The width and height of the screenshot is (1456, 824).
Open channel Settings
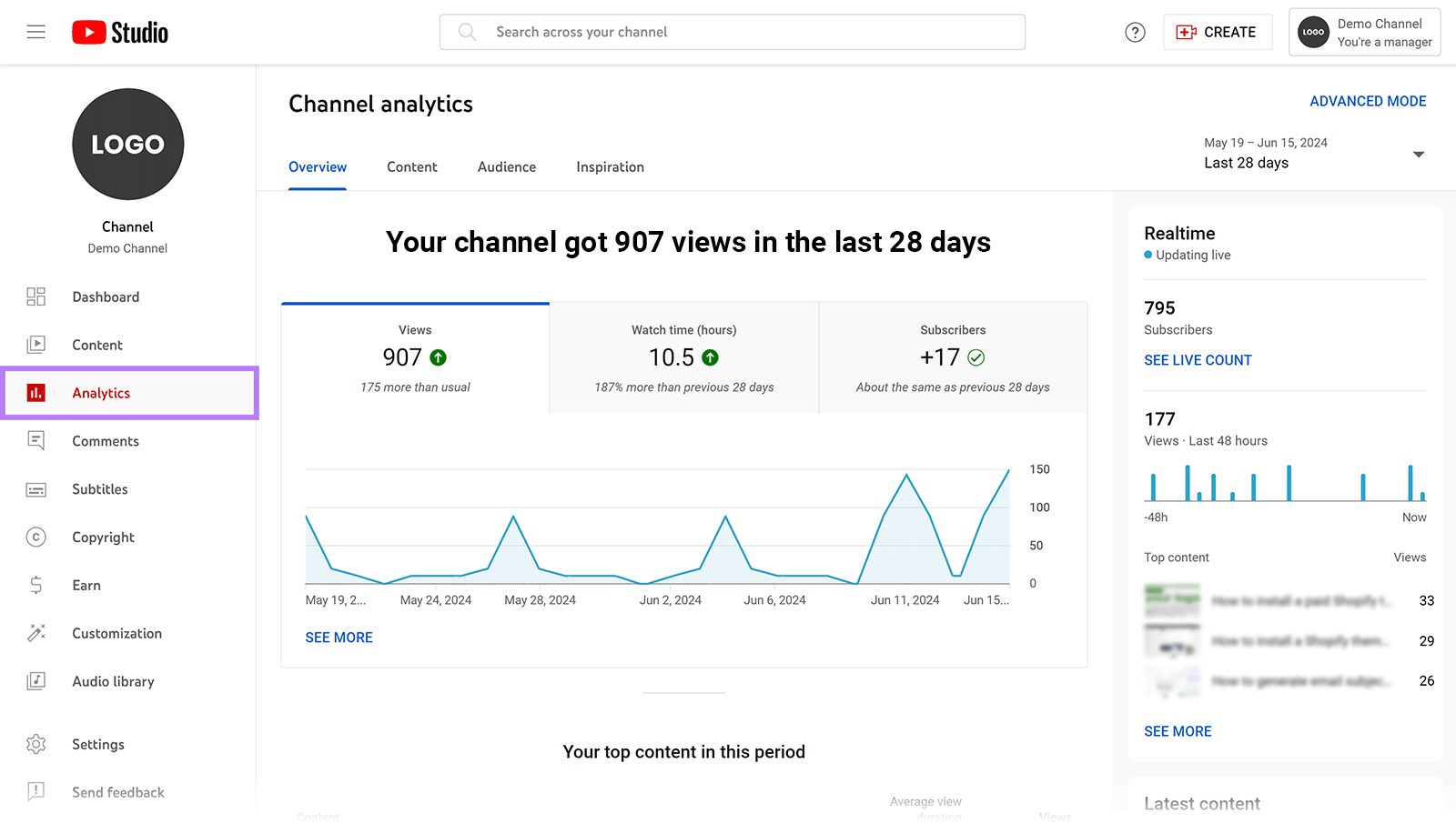click(97, 744)
